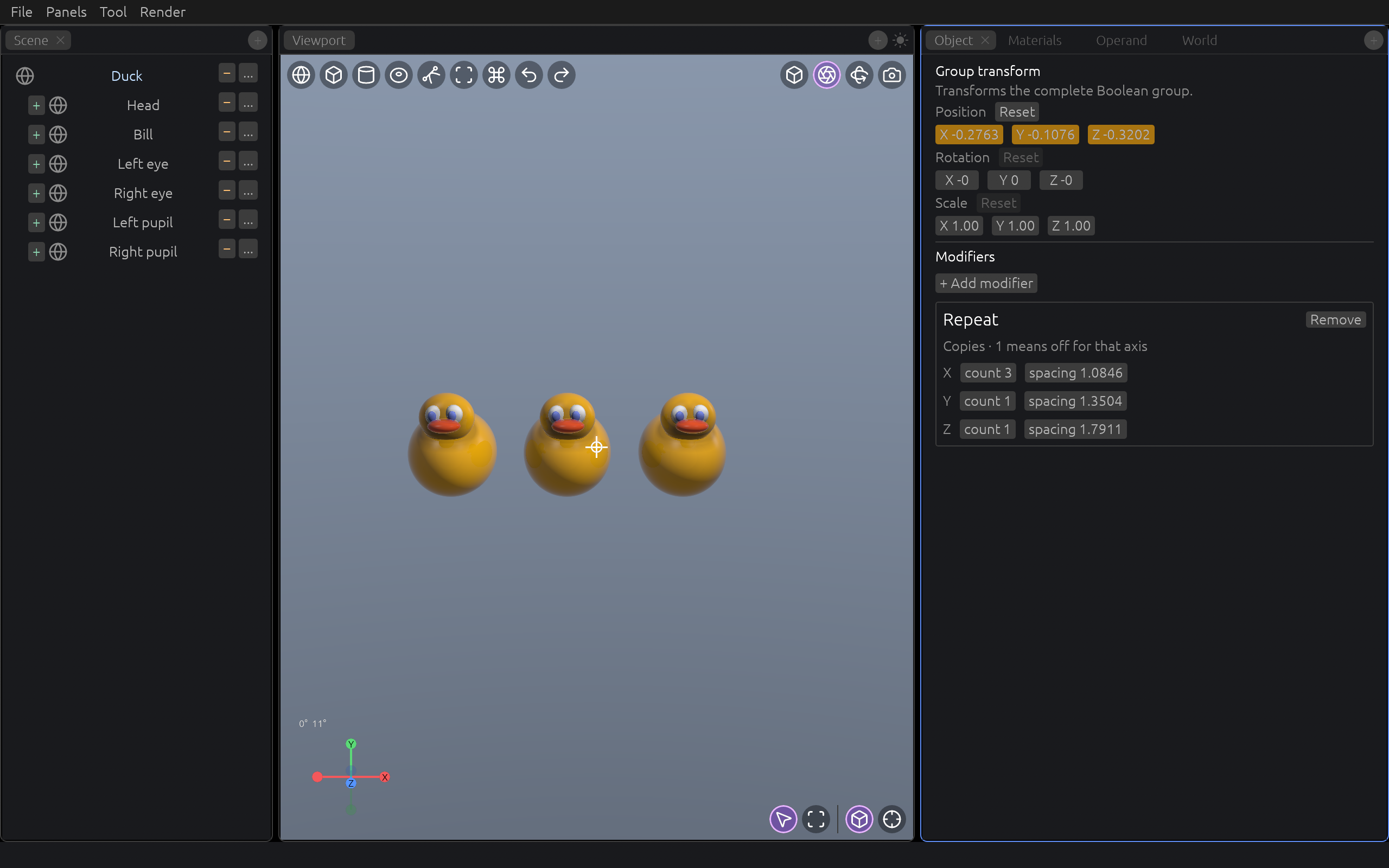Click the command symbol icon in toolbar
The width and height of the screenshot is (1389, 868).
(x=496, y=75)
